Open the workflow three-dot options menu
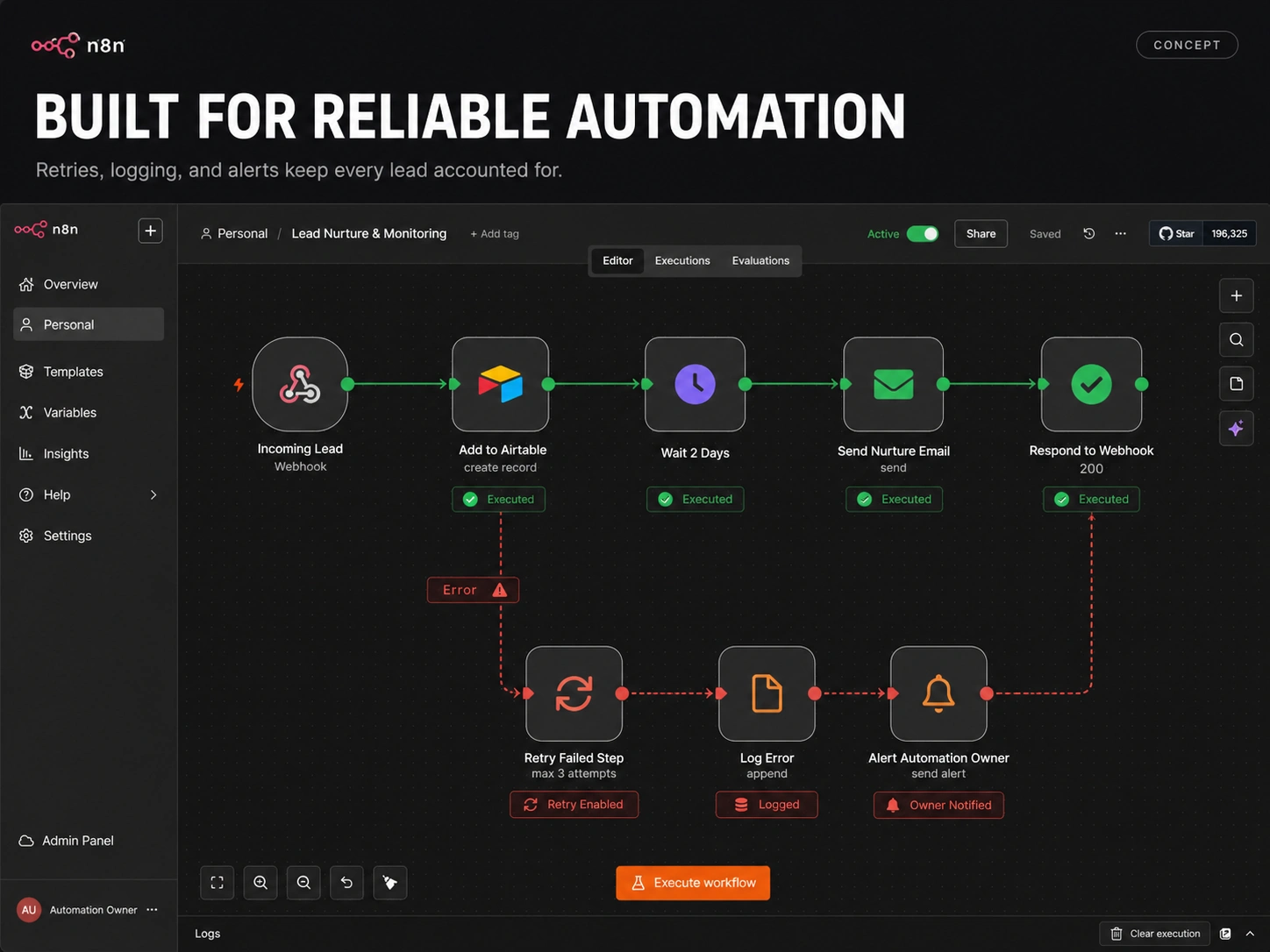The height and width of the screenshot is (952, 1270). point(1121,233)
